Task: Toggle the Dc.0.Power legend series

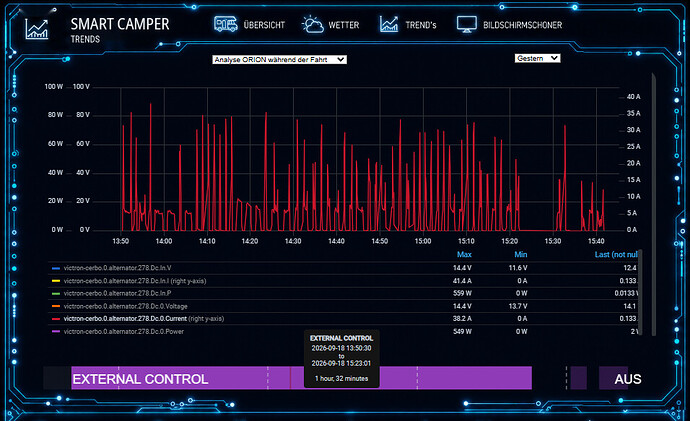Action: click(x=124, y=331)
